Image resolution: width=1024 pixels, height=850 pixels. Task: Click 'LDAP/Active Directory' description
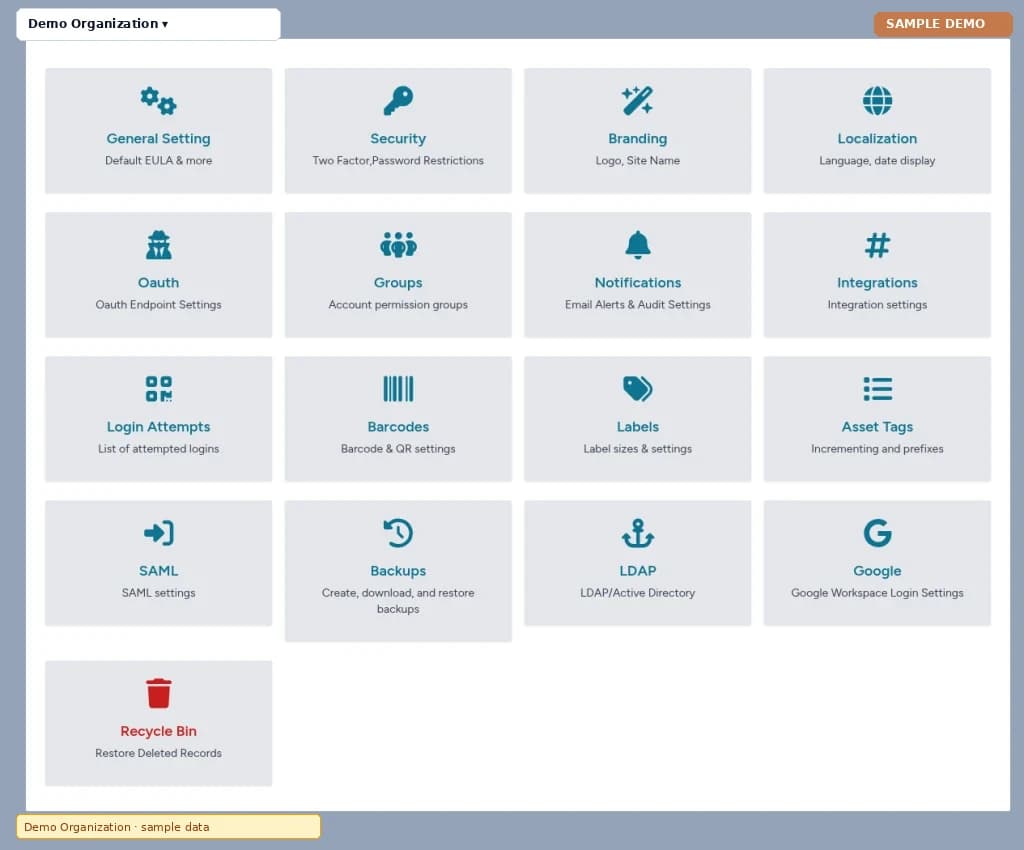click(x=637, y=593)
